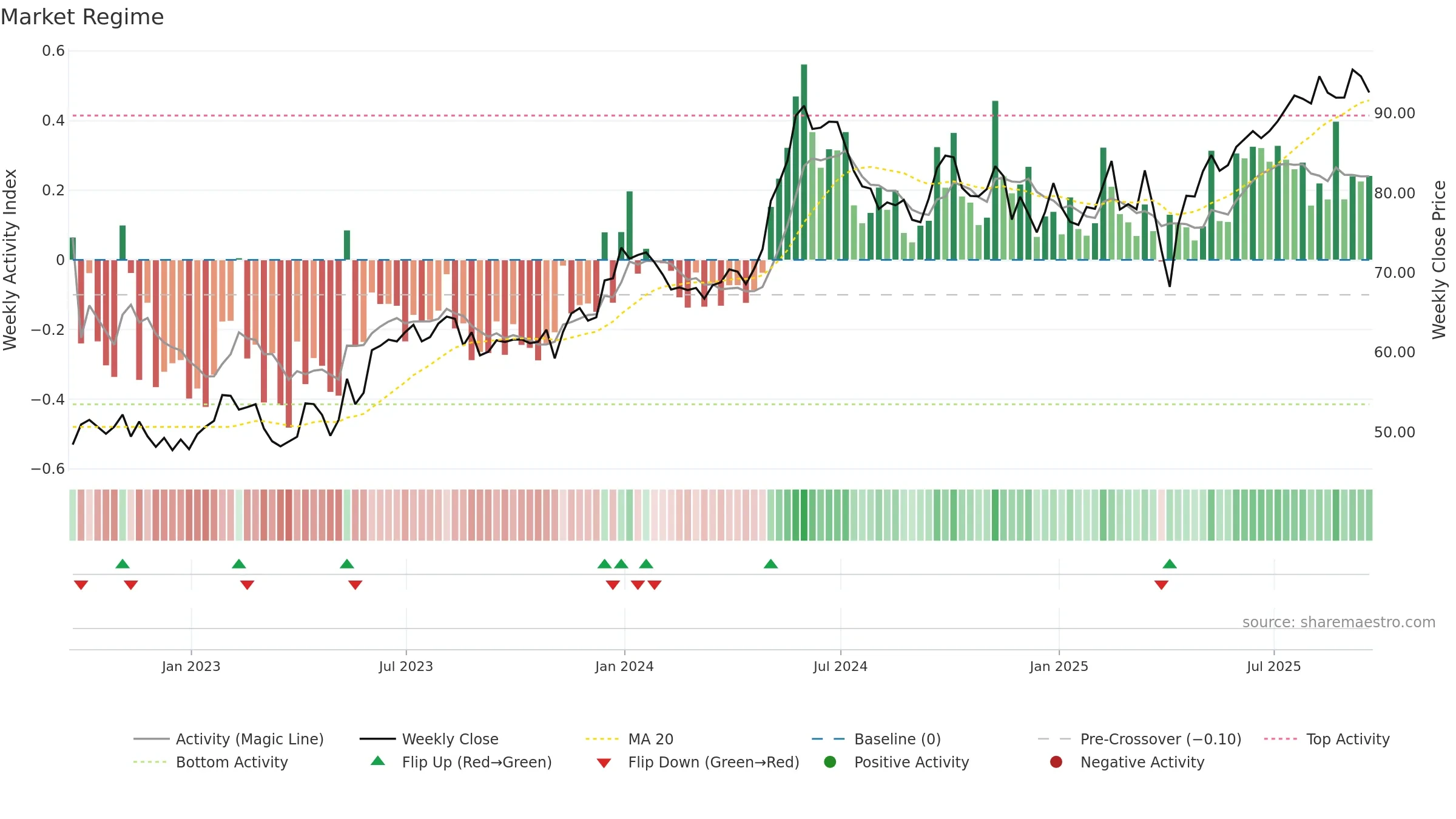Image resolution: width=1456 pixels, height=819 pixels.
Task: Click the first red flip-down triangle at chart start
Action: [x=81, y=585]
